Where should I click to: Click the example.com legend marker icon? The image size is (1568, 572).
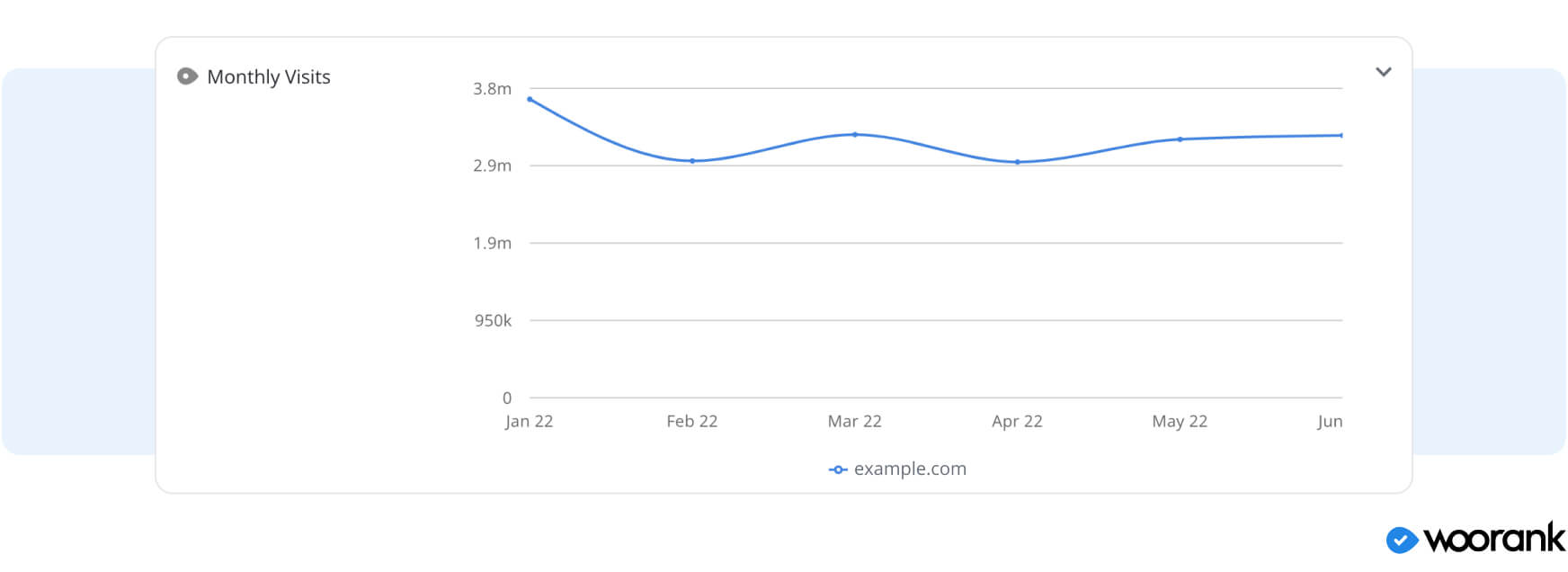click(838, 469)
